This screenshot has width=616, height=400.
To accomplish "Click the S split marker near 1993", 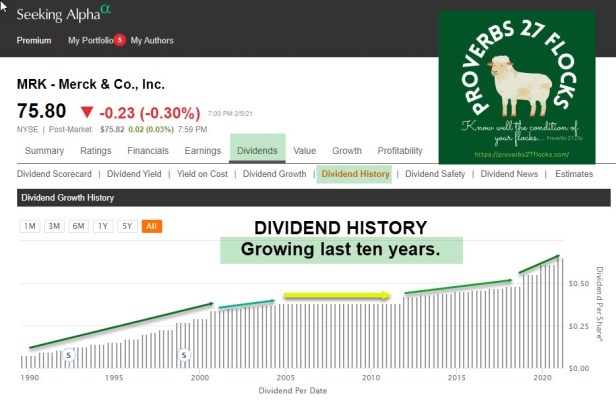I will [x=68, y=354].
